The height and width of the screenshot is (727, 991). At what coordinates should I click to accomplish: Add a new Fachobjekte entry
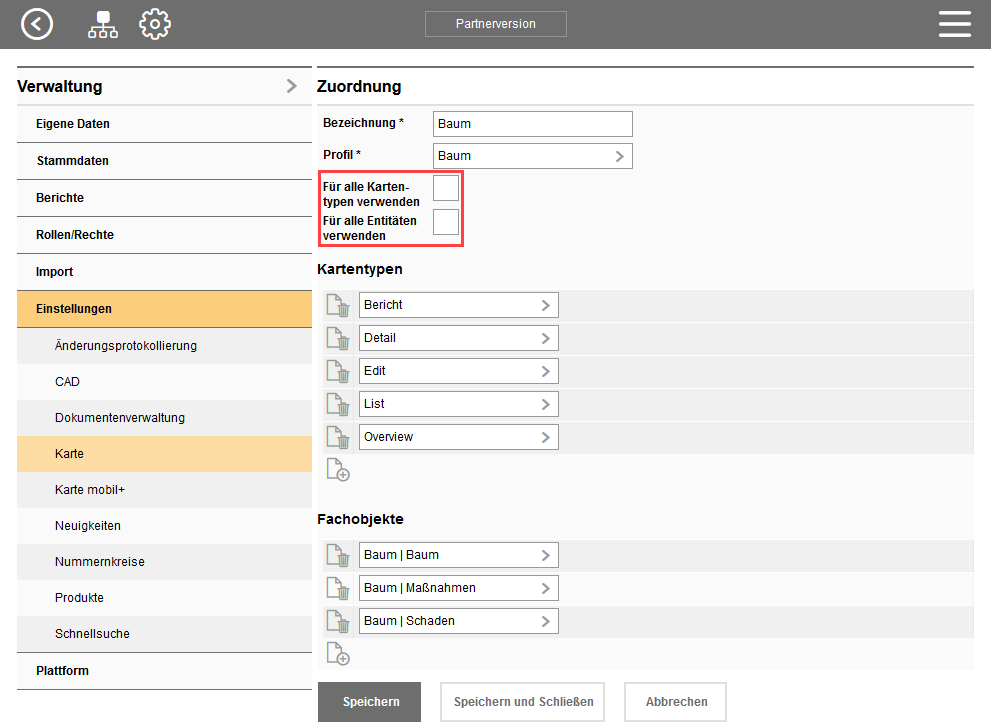(338, 654)
